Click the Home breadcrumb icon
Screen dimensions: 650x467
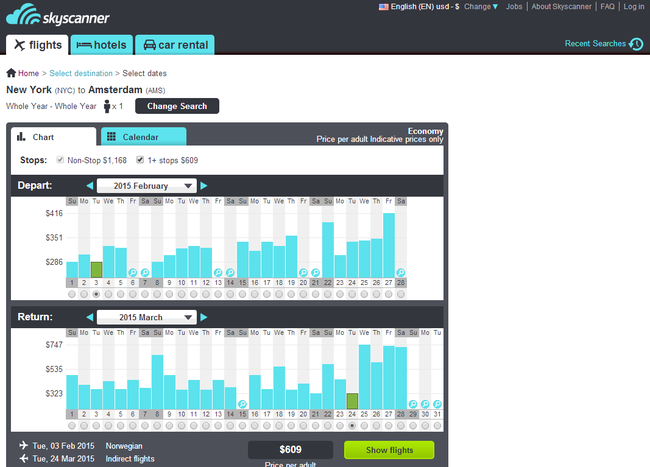(11, 73)
